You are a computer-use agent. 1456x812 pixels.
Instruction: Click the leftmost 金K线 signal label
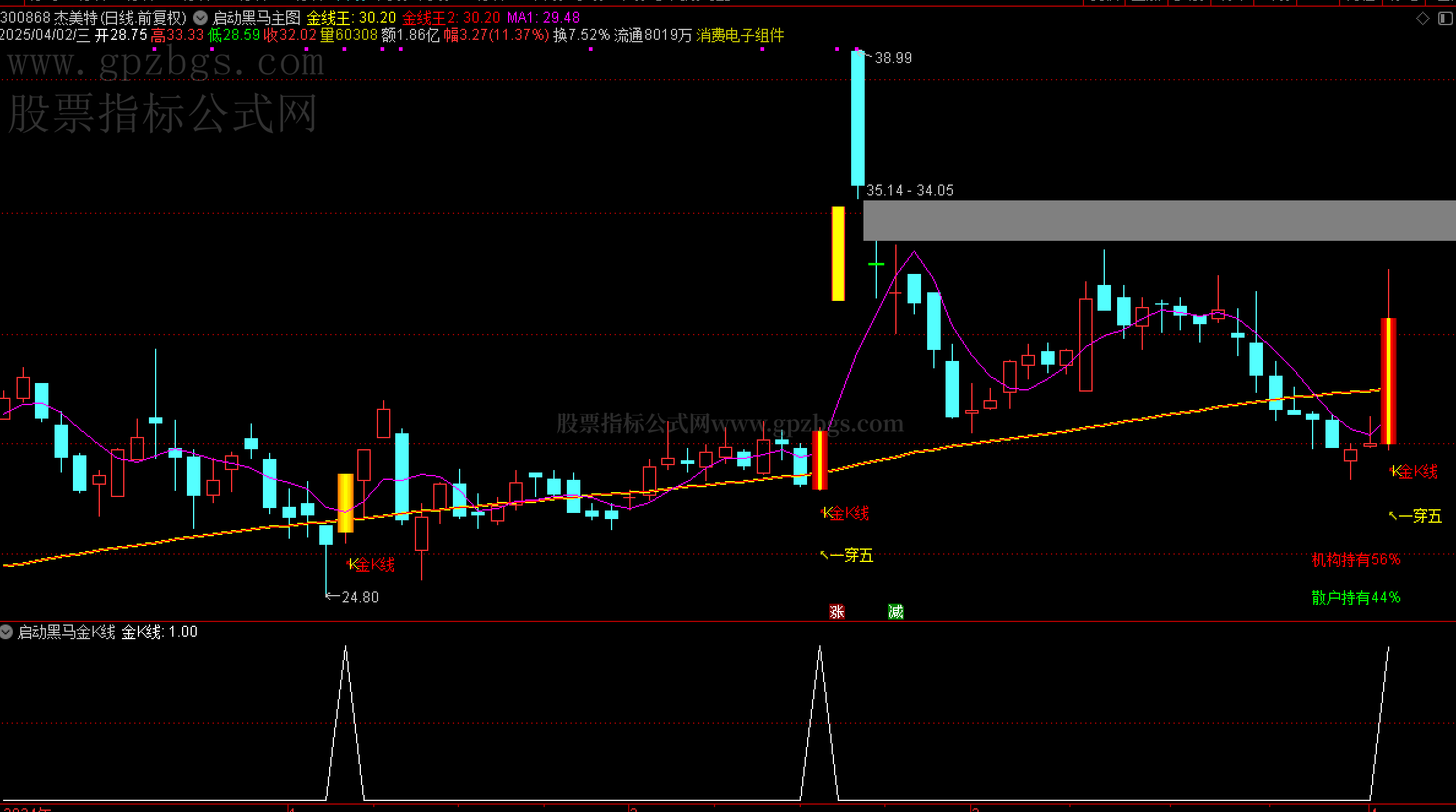coord(371,564)
